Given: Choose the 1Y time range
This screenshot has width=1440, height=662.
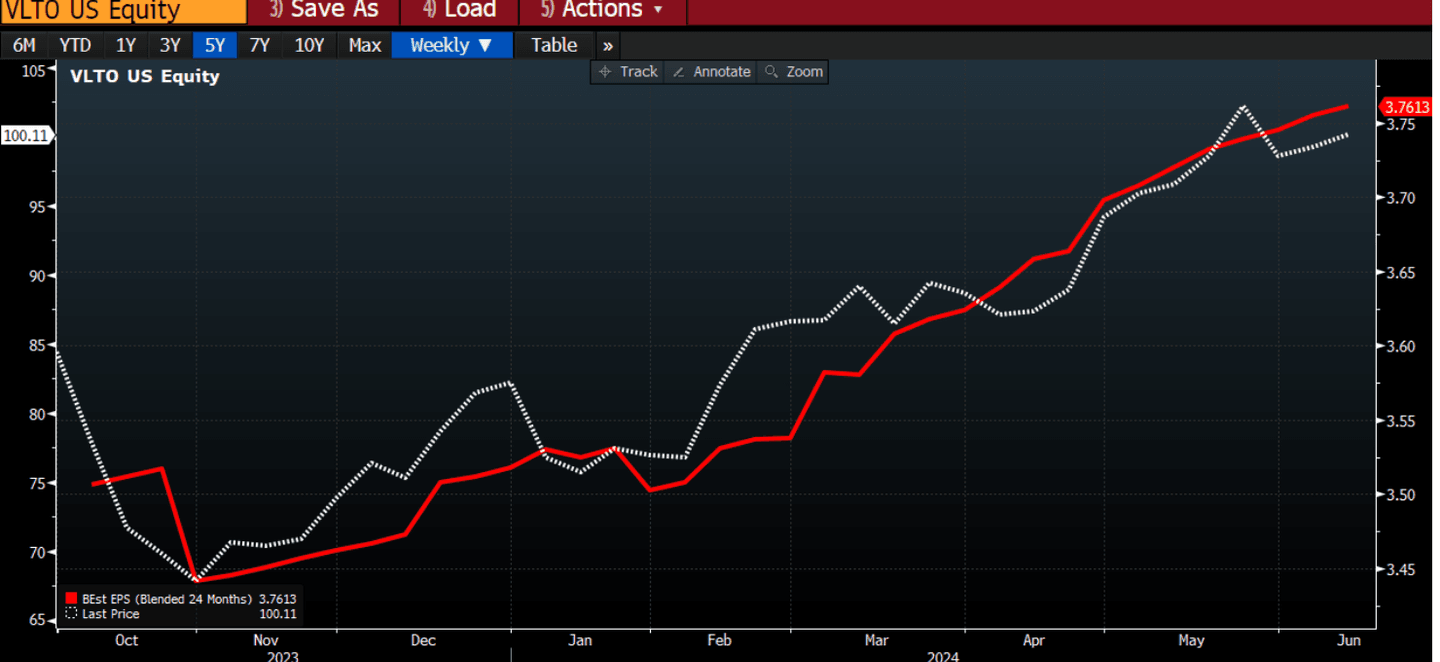Looking at the screenshot, I should [125, 45].
